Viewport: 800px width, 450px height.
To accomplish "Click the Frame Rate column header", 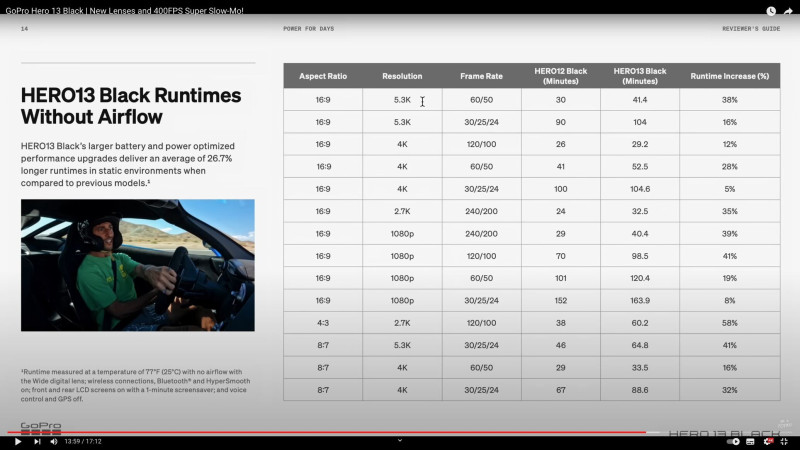I will pos(481,76).
